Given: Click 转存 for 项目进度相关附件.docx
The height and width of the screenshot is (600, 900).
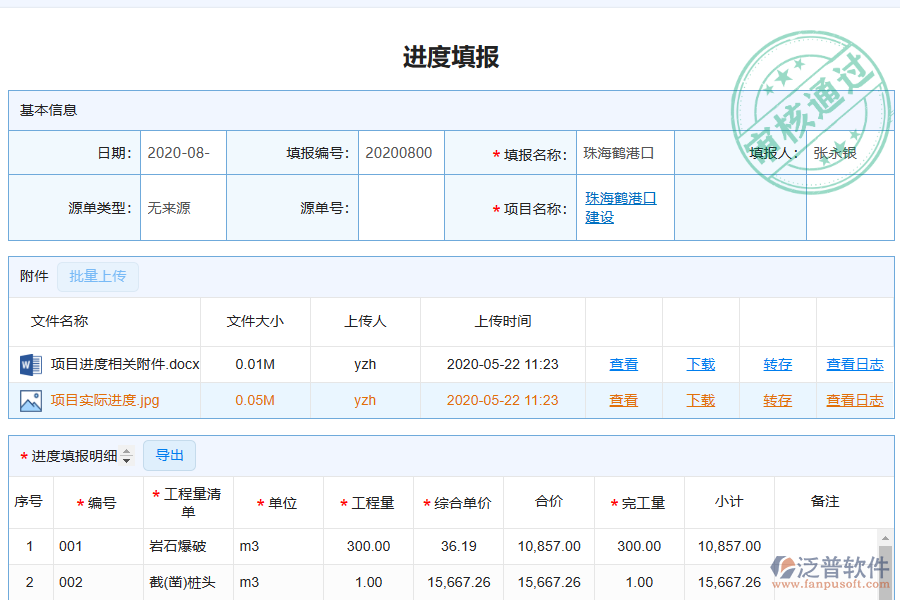Looking at the screenshot, I should point(777,364).
